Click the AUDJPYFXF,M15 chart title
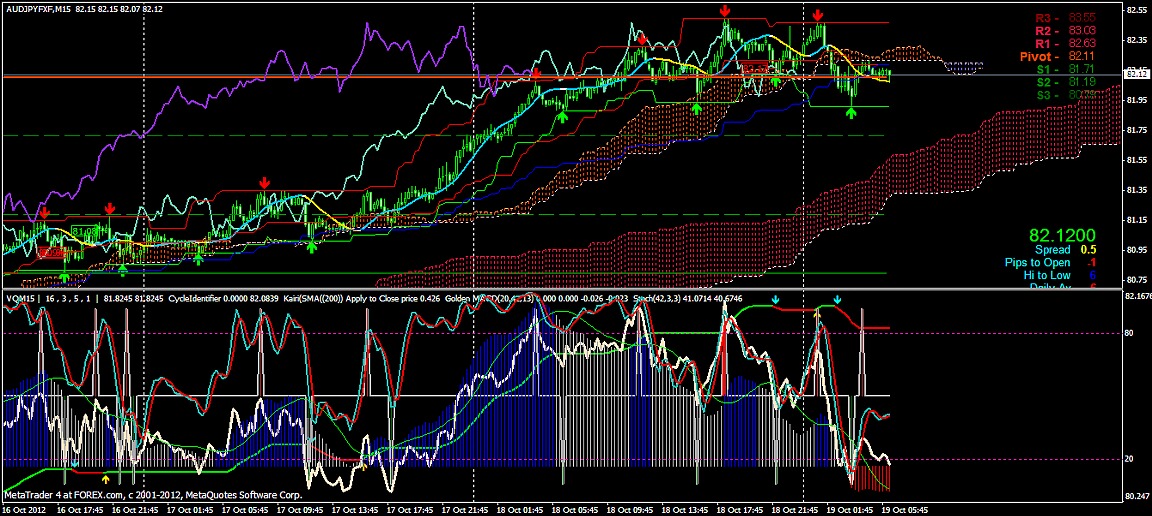 click(x=37, y=10)
